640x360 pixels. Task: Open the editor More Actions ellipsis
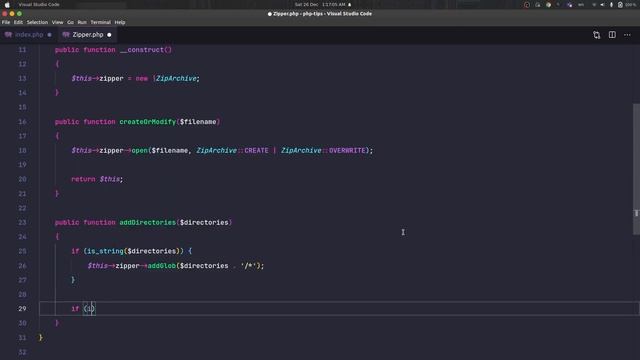(627, 35)
